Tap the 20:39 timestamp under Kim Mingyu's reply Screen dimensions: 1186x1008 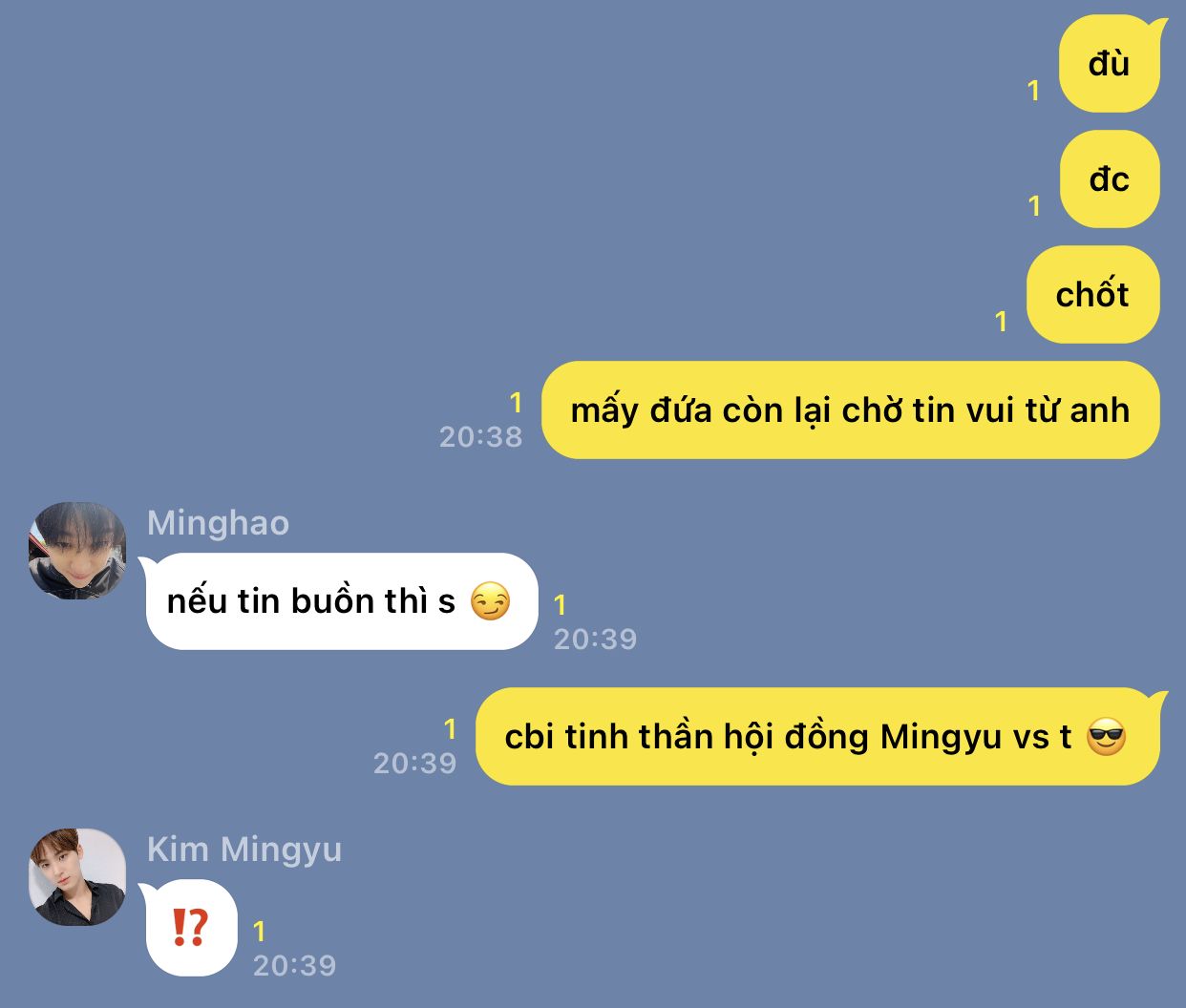(294, 965)
